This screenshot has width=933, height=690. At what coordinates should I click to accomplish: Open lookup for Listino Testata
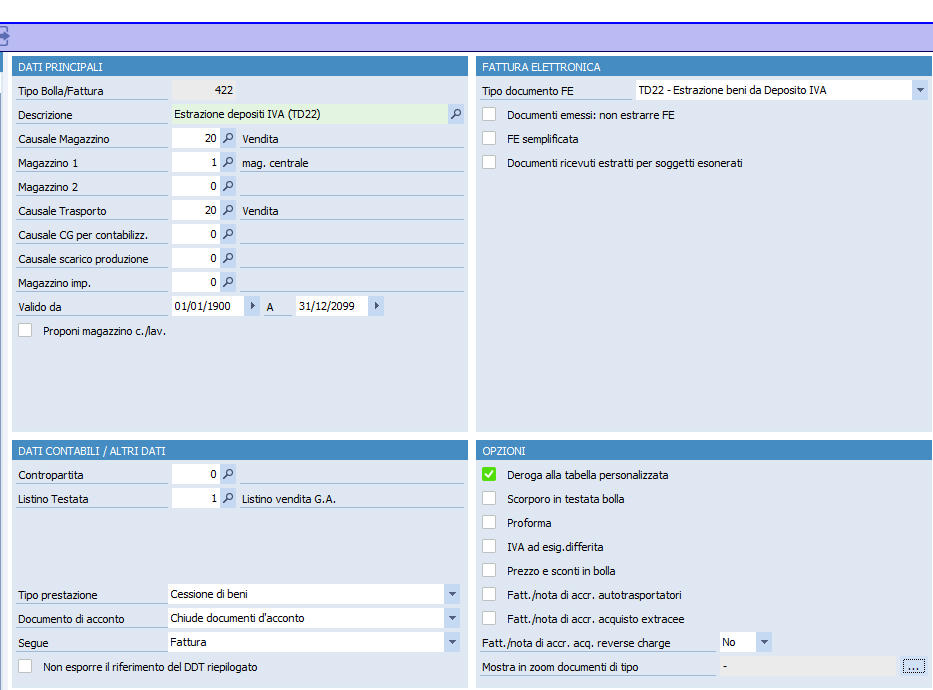click(x=228, y=498)
